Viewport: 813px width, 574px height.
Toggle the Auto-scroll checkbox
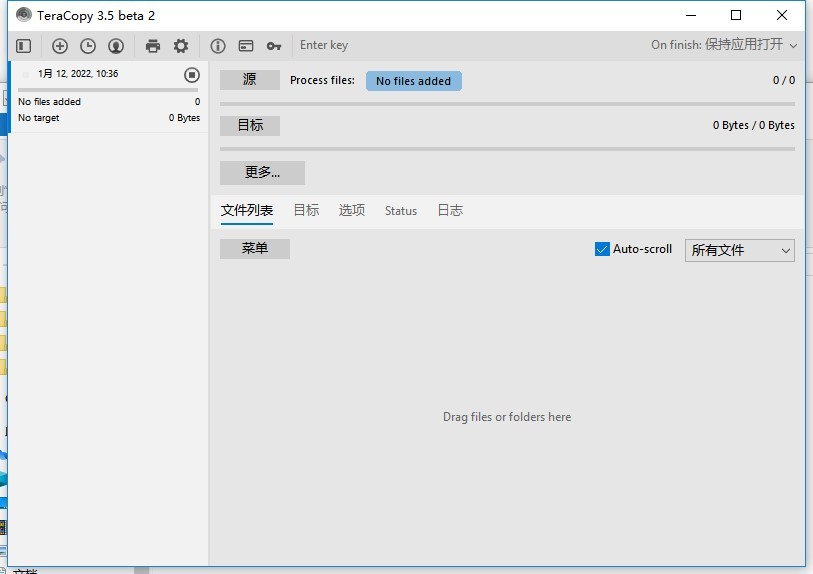click(x=602, y=249)
